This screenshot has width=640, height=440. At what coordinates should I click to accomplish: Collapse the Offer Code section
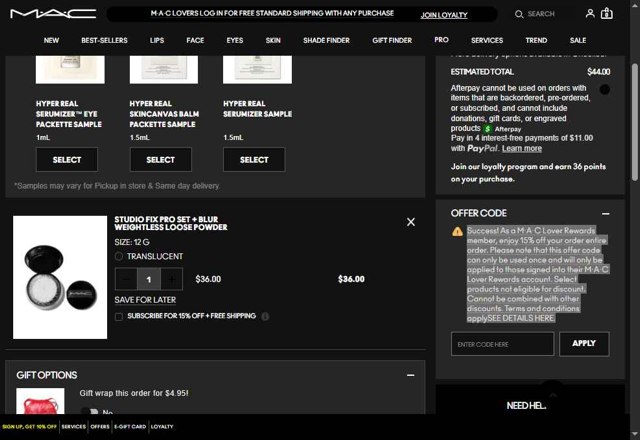pyautogui.click(x=605, y=213)
